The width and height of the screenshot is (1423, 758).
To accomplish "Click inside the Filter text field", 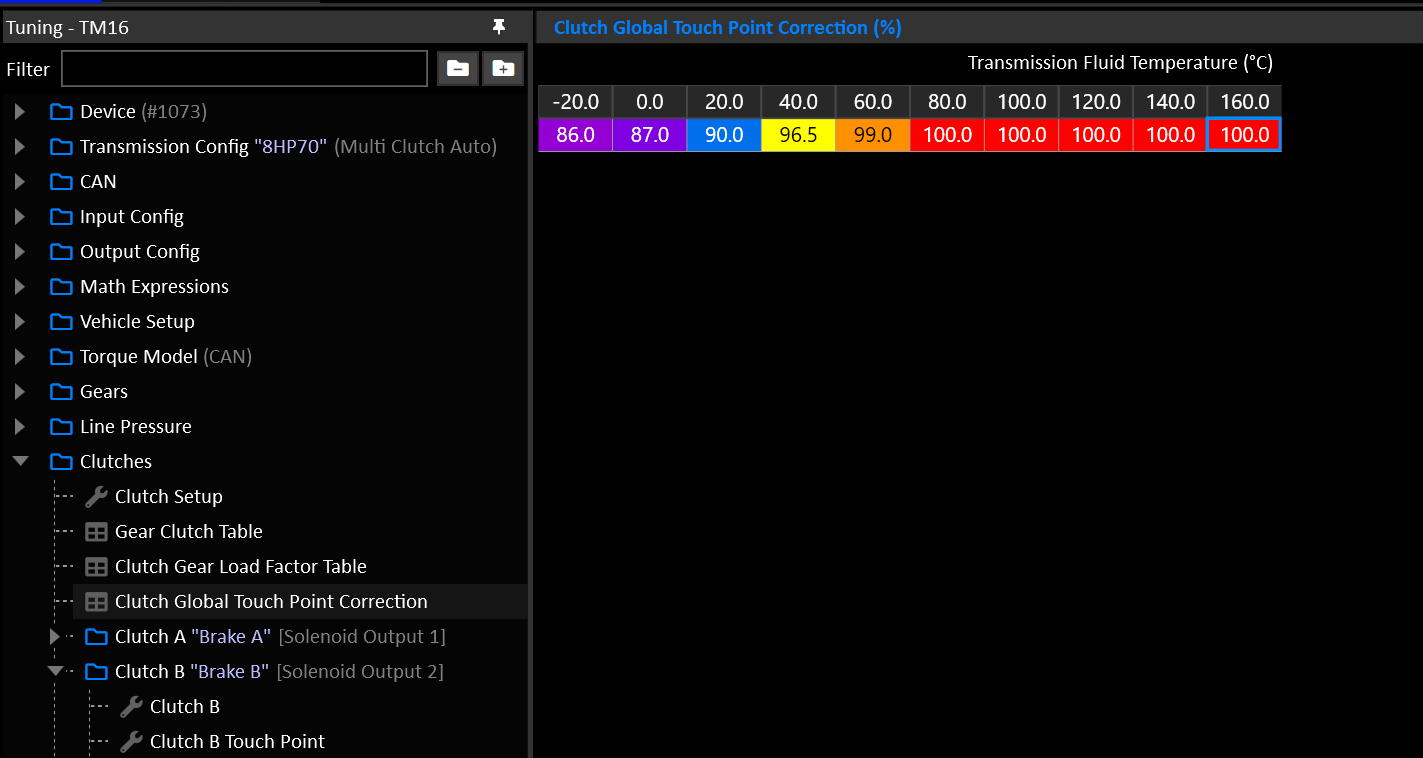I will (244, 68).
